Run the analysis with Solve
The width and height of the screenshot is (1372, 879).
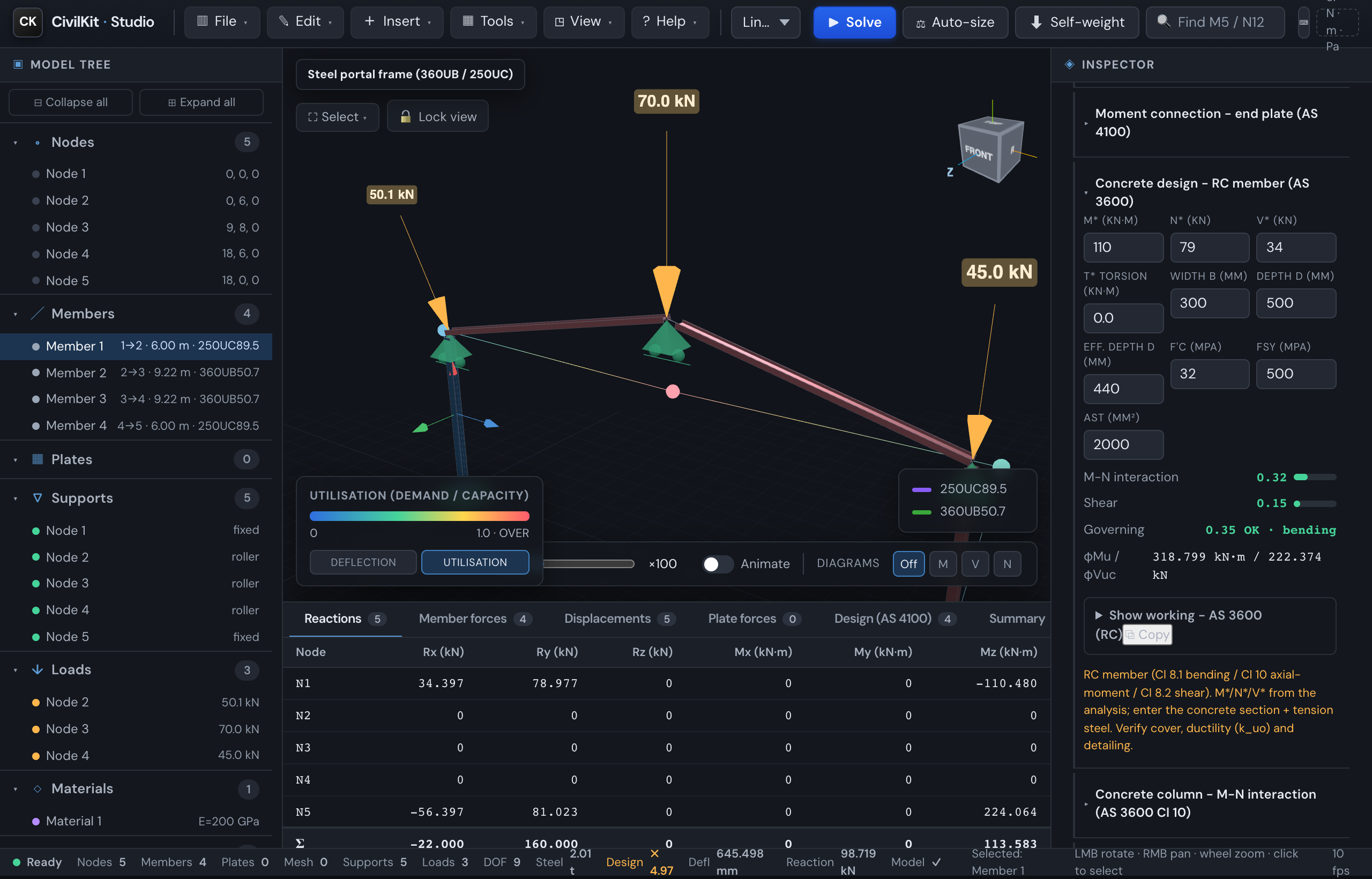click(854, 23)
